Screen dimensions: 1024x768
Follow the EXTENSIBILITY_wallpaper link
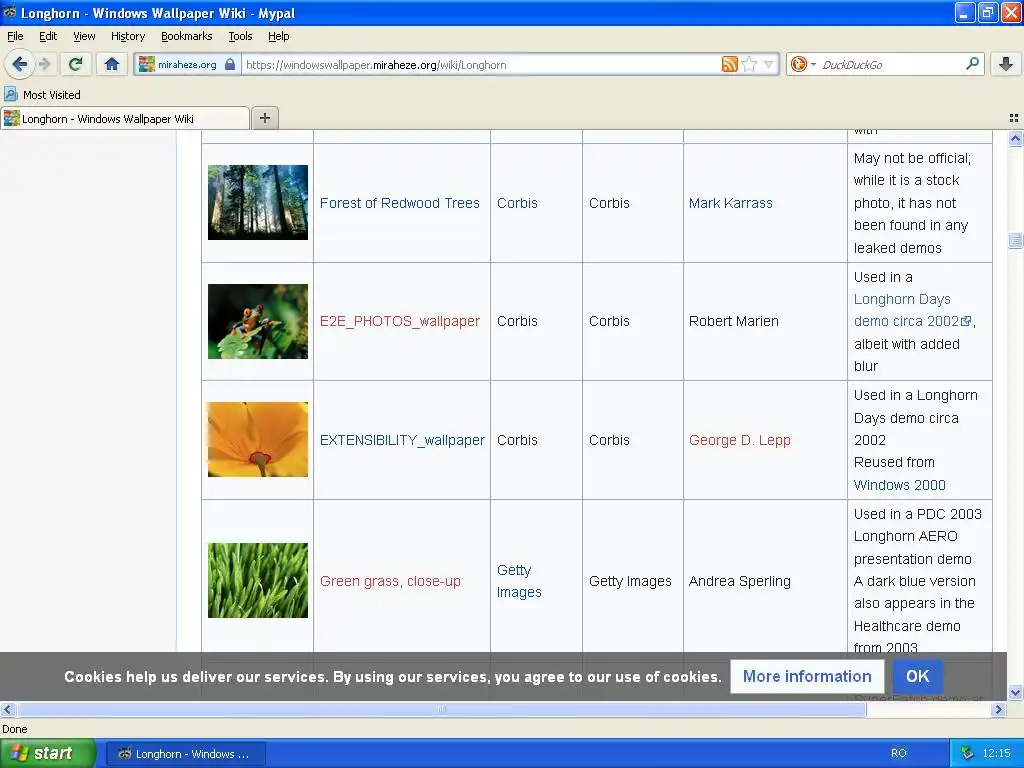[402, 440]
